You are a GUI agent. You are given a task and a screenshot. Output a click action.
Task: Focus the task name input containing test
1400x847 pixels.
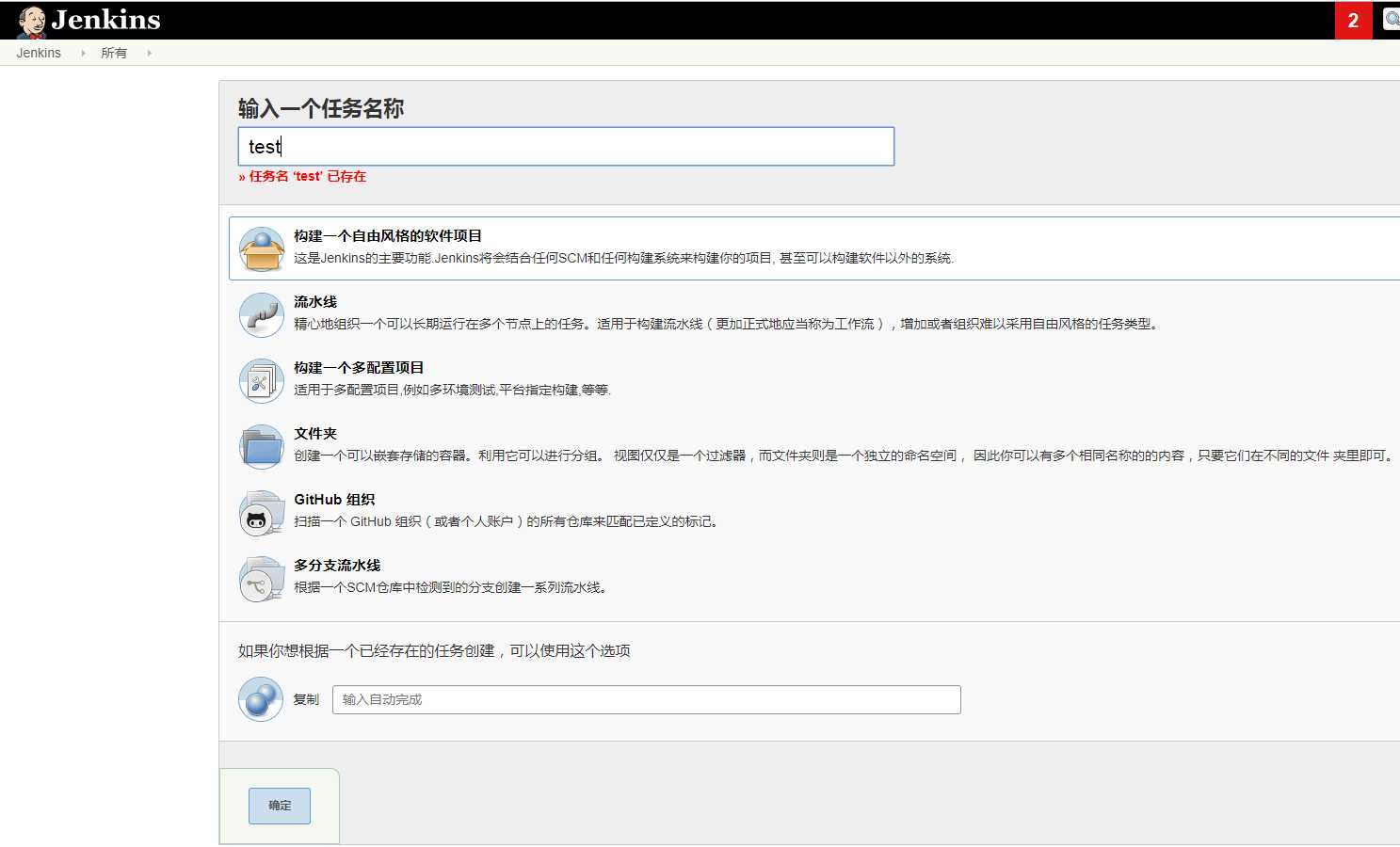point(566,147)
